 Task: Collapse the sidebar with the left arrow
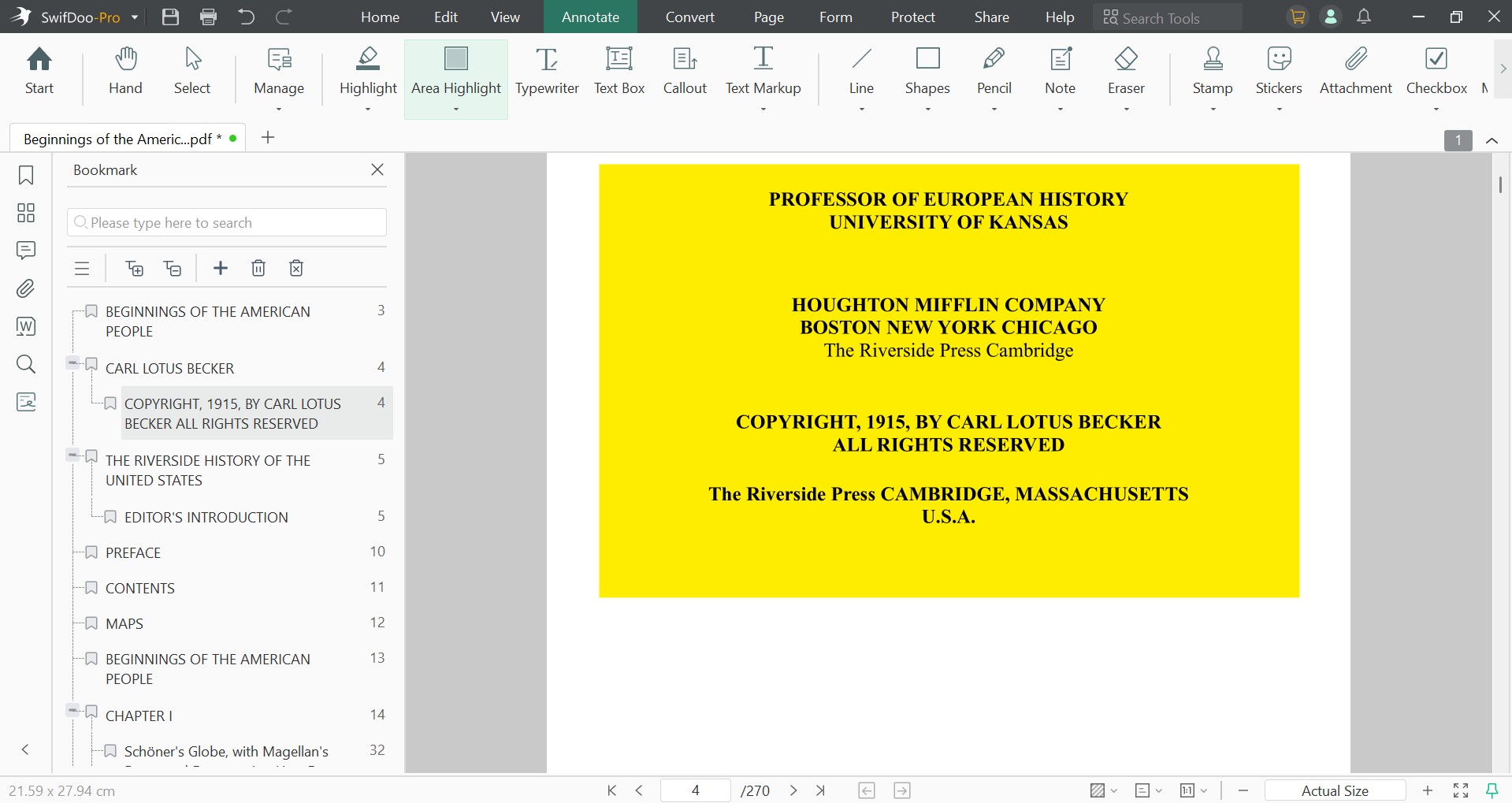tap(25, 749)
